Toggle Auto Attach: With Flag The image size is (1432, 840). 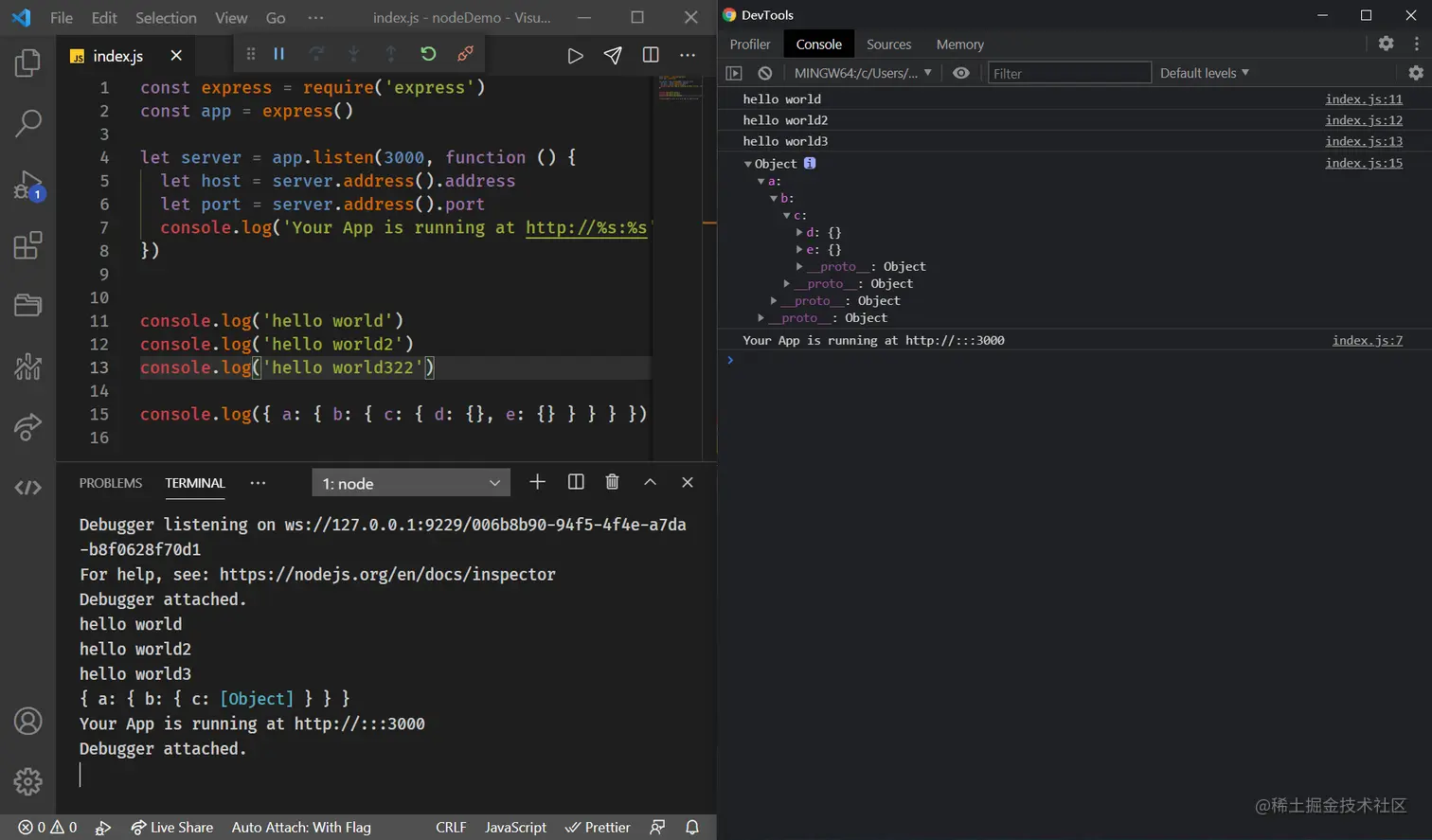[301, 828]
